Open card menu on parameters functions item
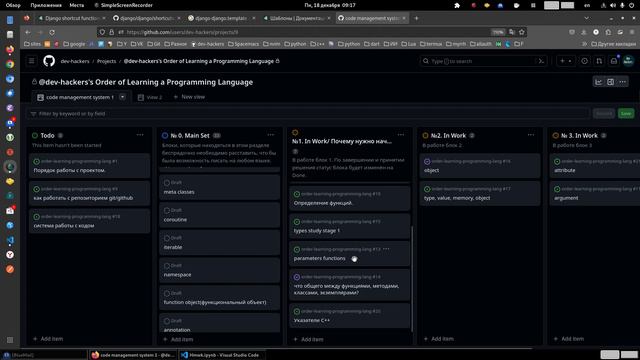This screenshot has height=360, width=640. pos(386,249)
